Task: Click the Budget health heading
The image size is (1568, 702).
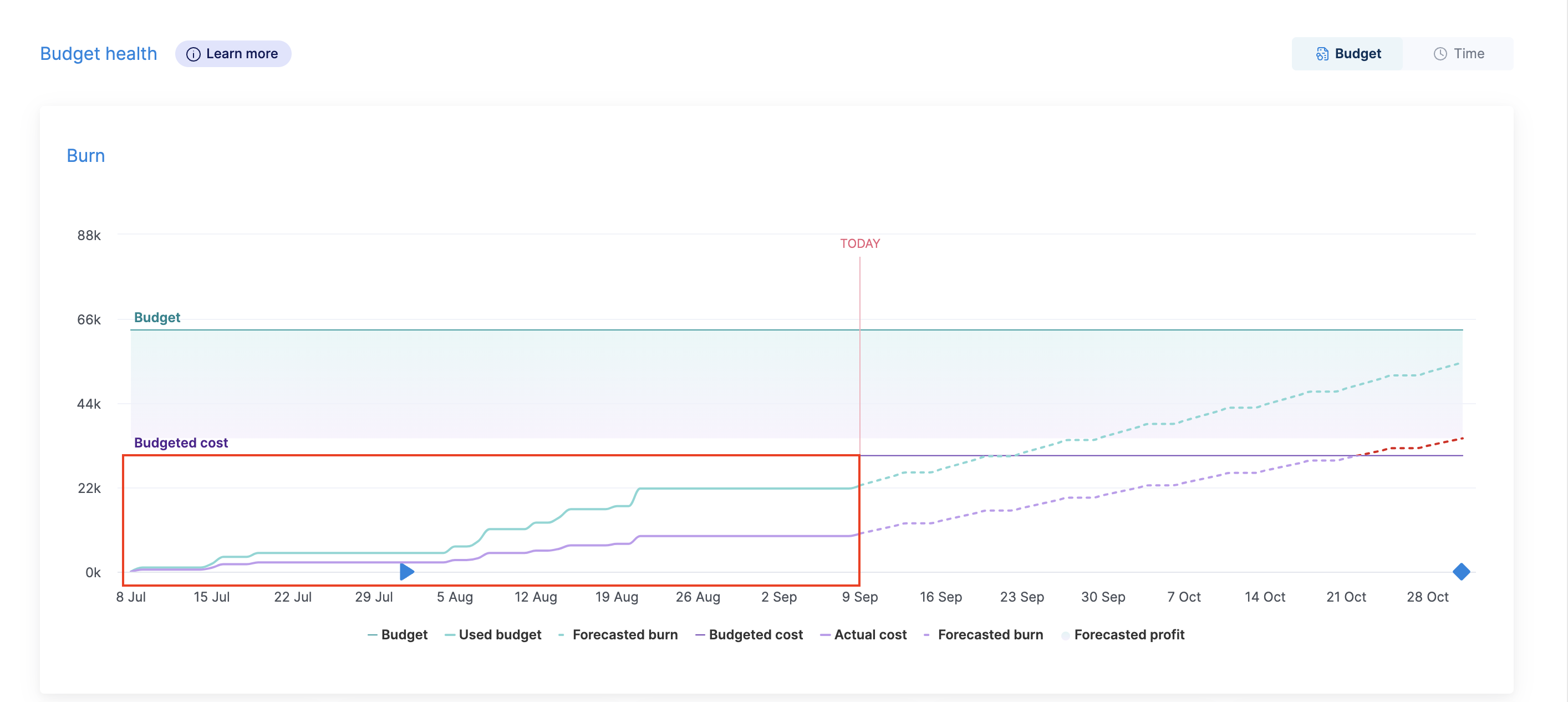Action: click(x=99, y=54)
